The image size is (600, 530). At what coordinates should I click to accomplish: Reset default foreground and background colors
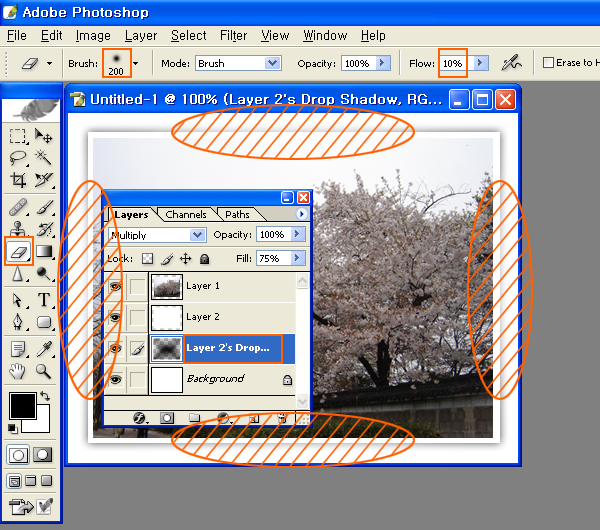[13, 428]
